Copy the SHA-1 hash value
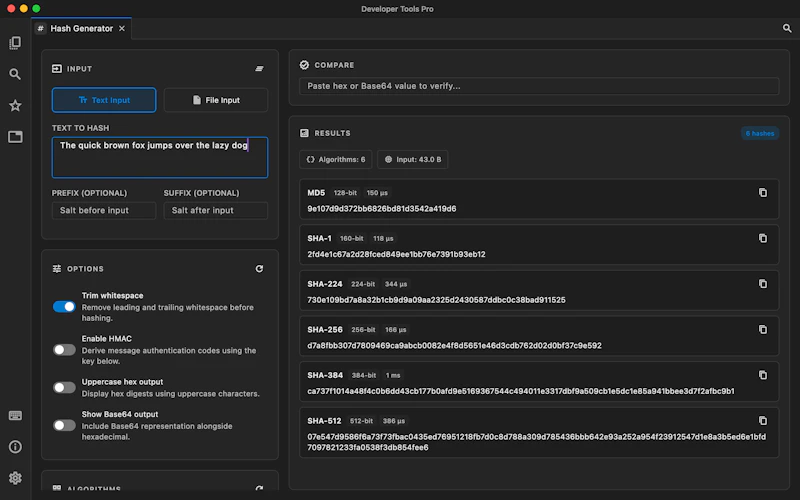Image resolution: width=800 pixels, height=500 pixels. click(x=763, y=238)
